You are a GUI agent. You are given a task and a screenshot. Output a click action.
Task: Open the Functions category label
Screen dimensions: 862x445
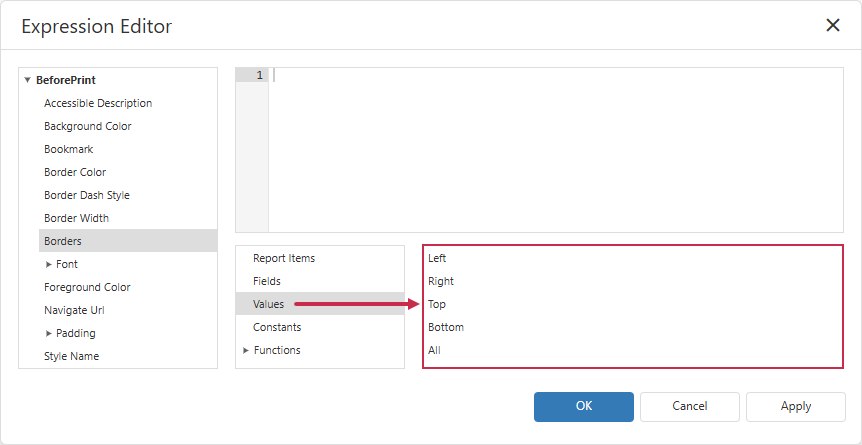click(277, 350)
